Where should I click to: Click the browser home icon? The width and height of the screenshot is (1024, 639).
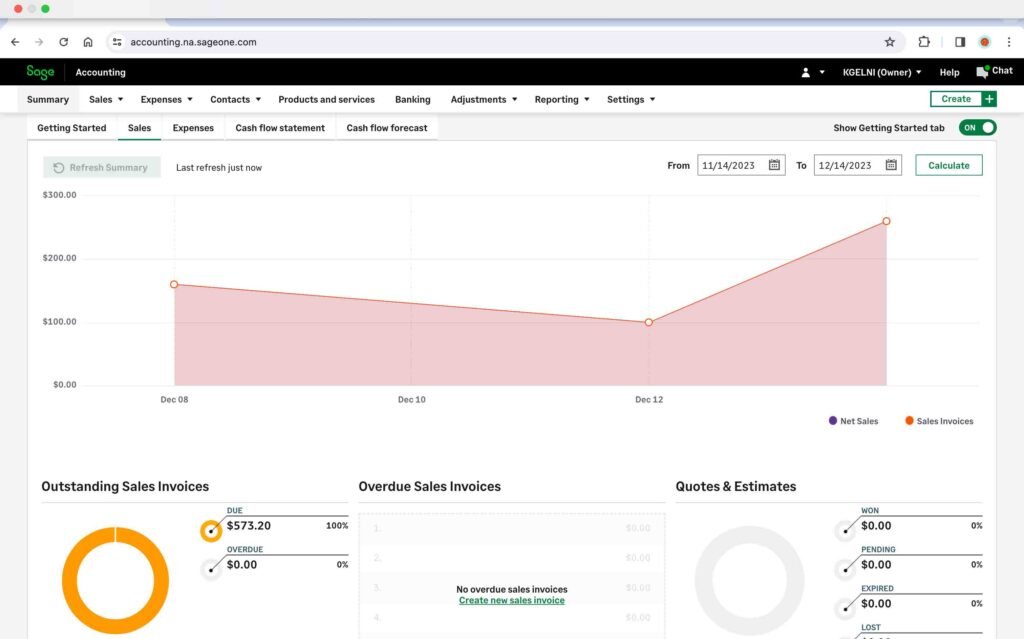pos(87,42)
